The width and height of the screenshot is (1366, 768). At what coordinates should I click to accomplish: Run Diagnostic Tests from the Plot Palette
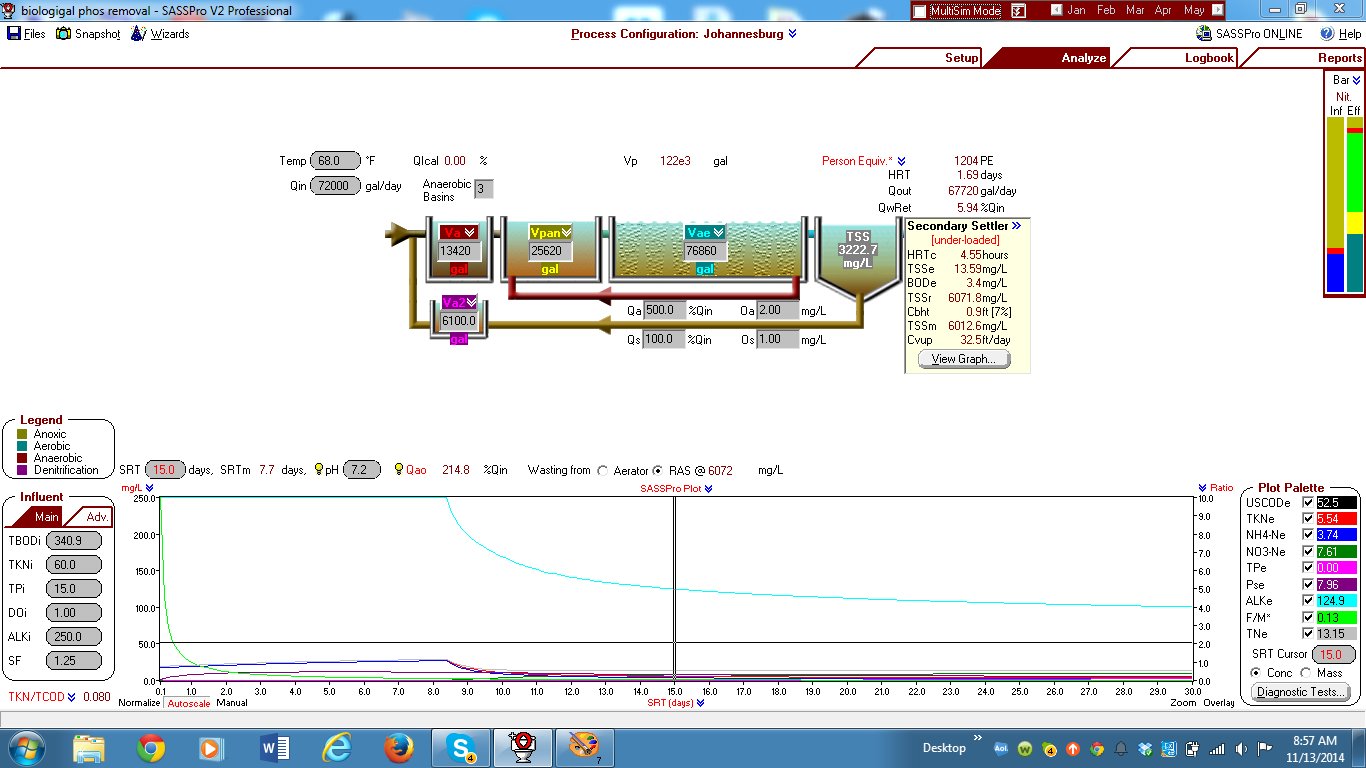click(x=1300, y=691)
